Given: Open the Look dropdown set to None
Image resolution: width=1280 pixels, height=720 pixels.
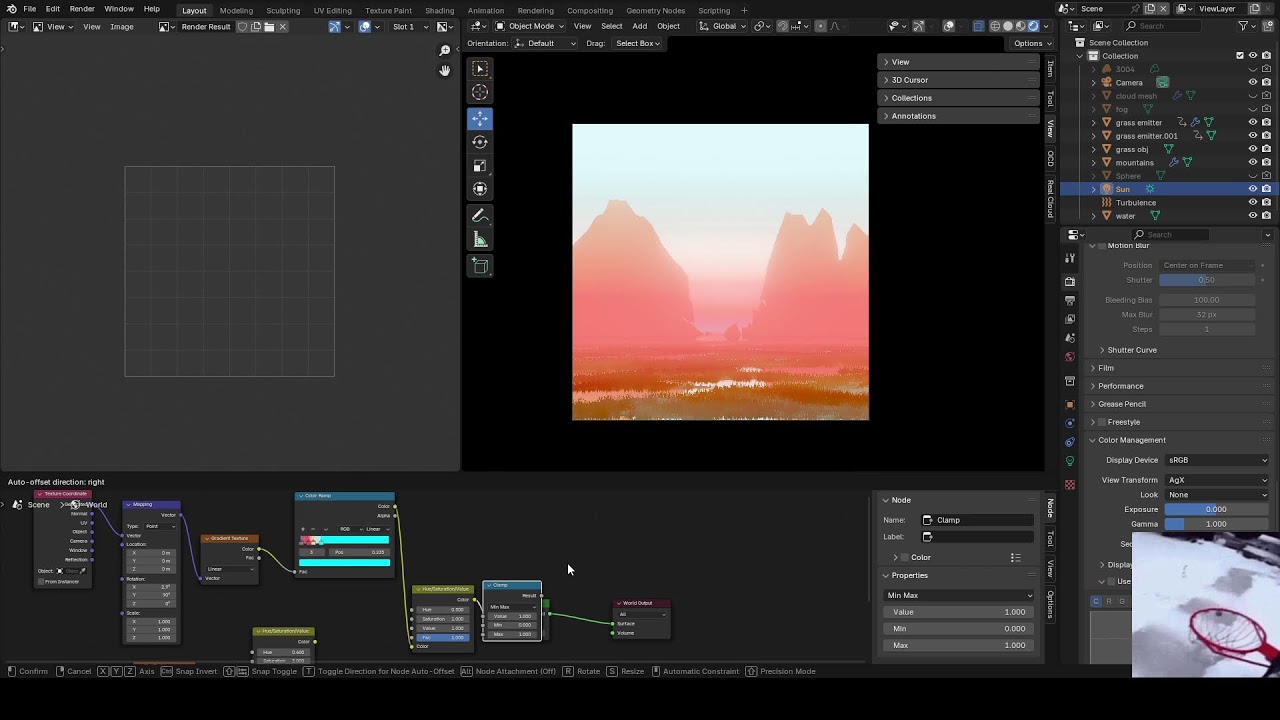Looking at the screenshot, I should (x=1216, y=495).
